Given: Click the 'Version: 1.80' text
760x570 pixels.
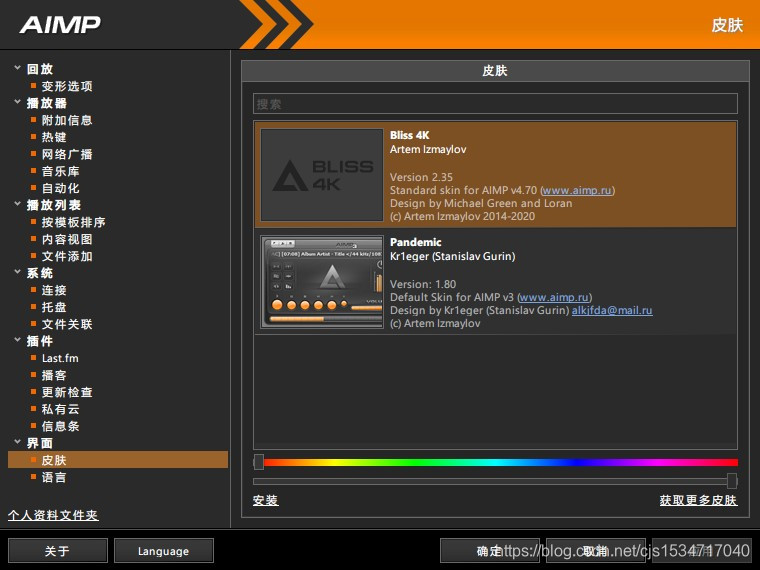Looking at the screenshot, I should click(423, 284).
